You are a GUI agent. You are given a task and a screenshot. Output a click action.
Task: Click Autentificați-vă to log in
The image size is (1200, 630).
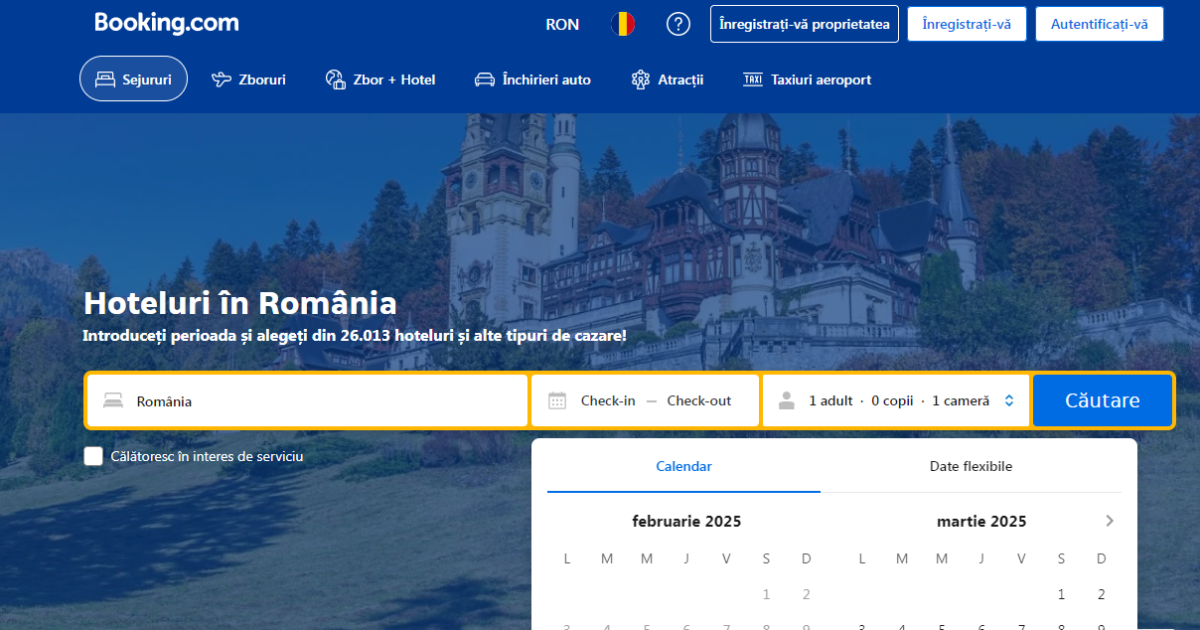click(1099, 24)
